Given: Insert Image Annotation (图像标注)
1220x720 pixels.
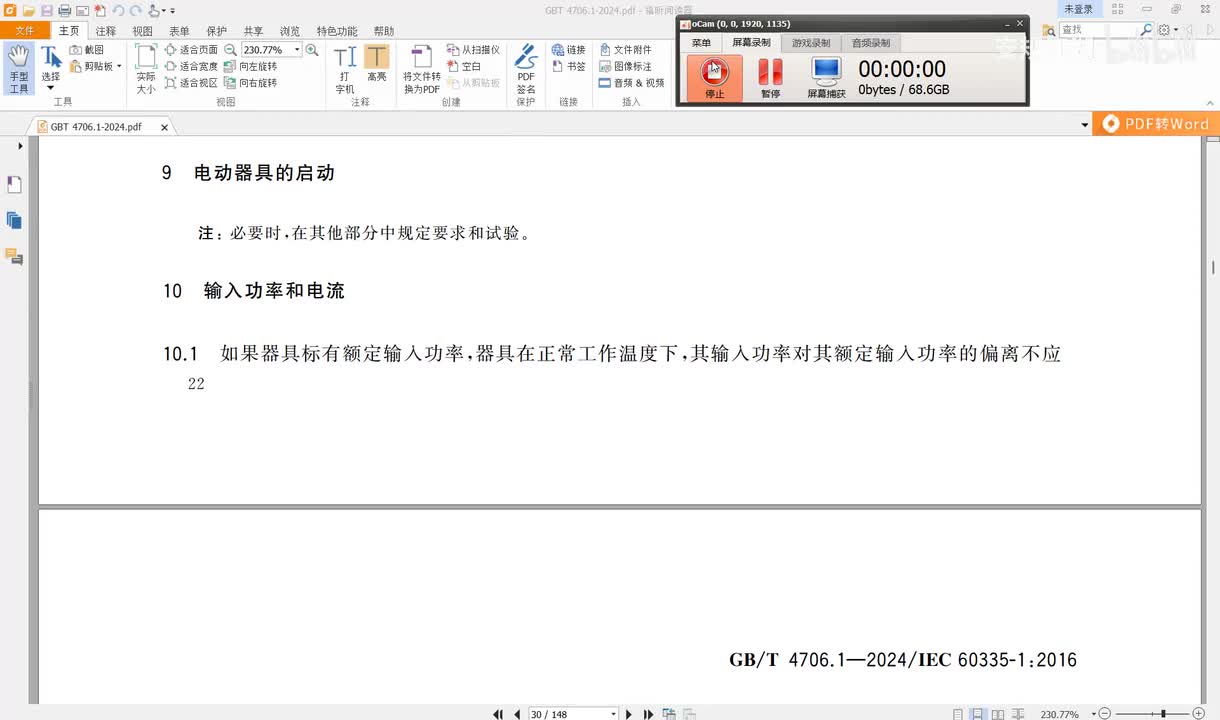Looking at the screenshot, I should click(x=625, y=66).
